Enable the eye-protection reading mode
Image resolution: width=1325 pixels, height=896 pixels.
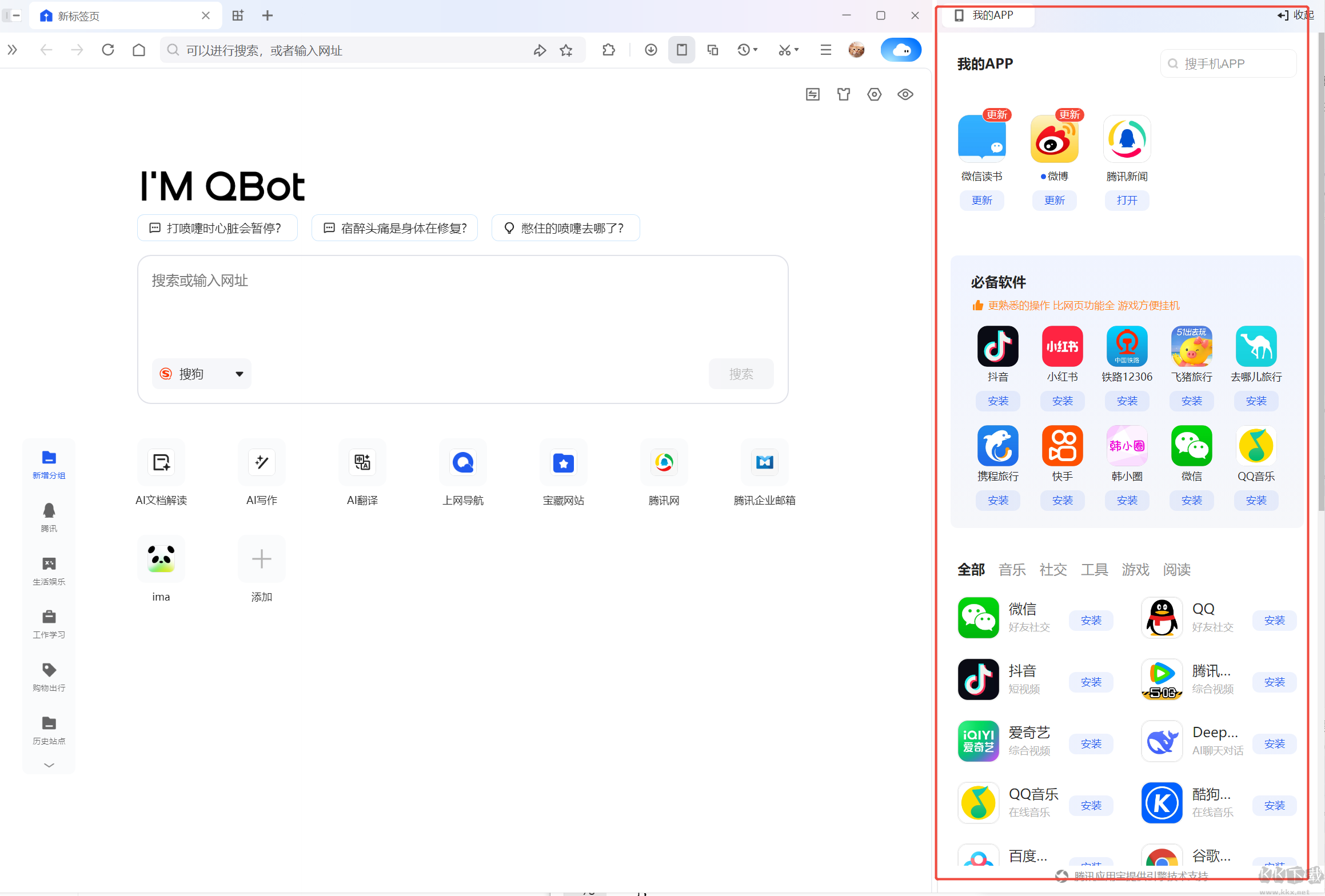point(905,94)
